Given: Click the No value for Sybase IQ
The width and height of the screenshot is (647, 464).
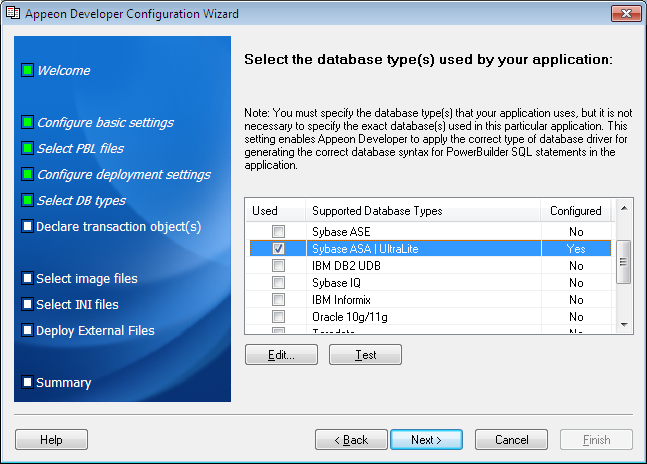Looking at the screenshot, I should pos(576,283).
